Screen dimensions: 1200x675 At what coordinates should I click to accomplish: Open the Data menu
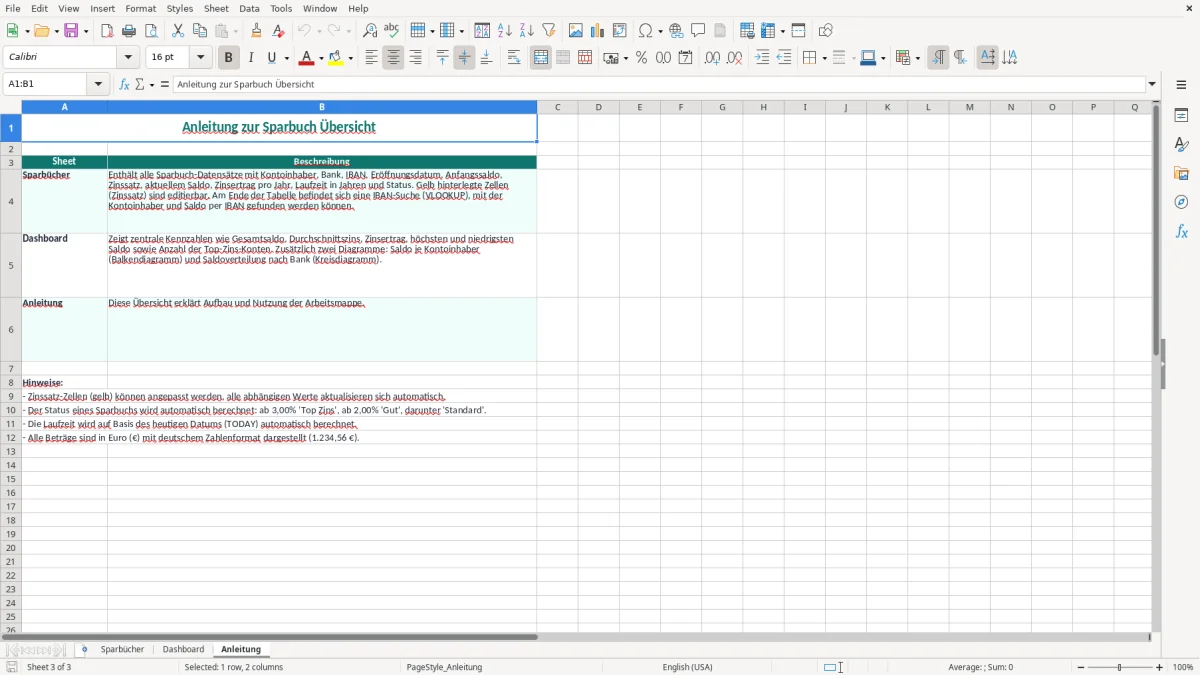click(x=249, y=8)
